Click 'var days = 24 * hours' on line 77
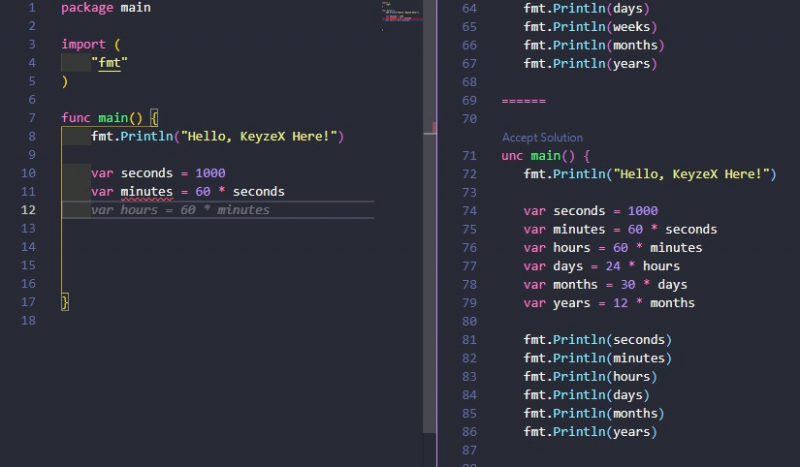The height and width of the screenshot is (467, 800). pos(601,266)
